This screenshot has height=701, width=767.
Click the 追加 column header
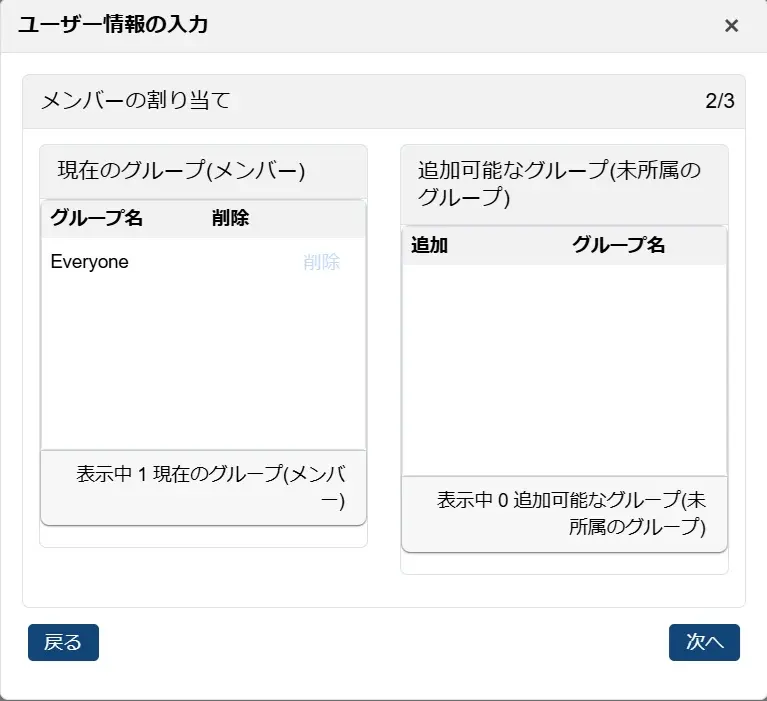click(x=429, y=245)
